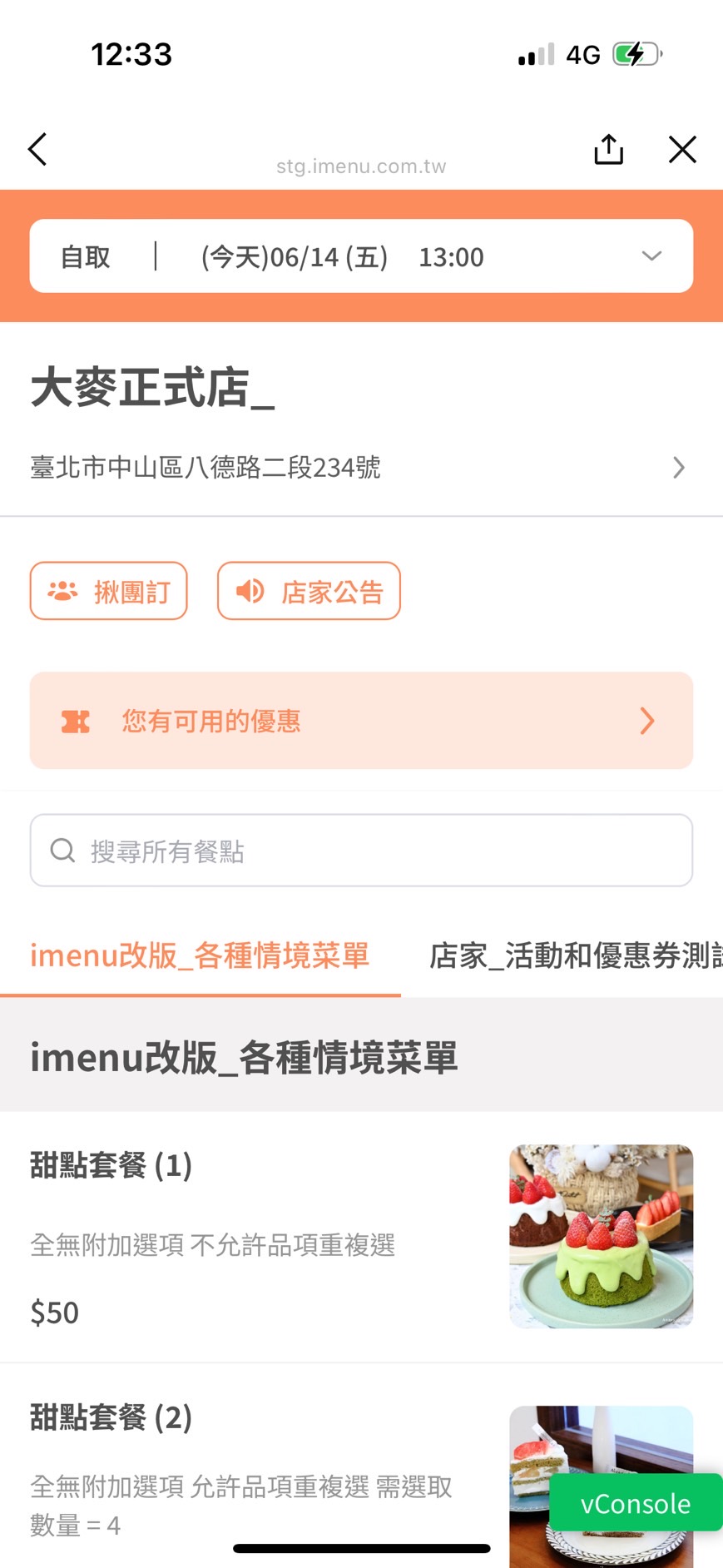Tap the search magnifier icon

pos(62,850)
